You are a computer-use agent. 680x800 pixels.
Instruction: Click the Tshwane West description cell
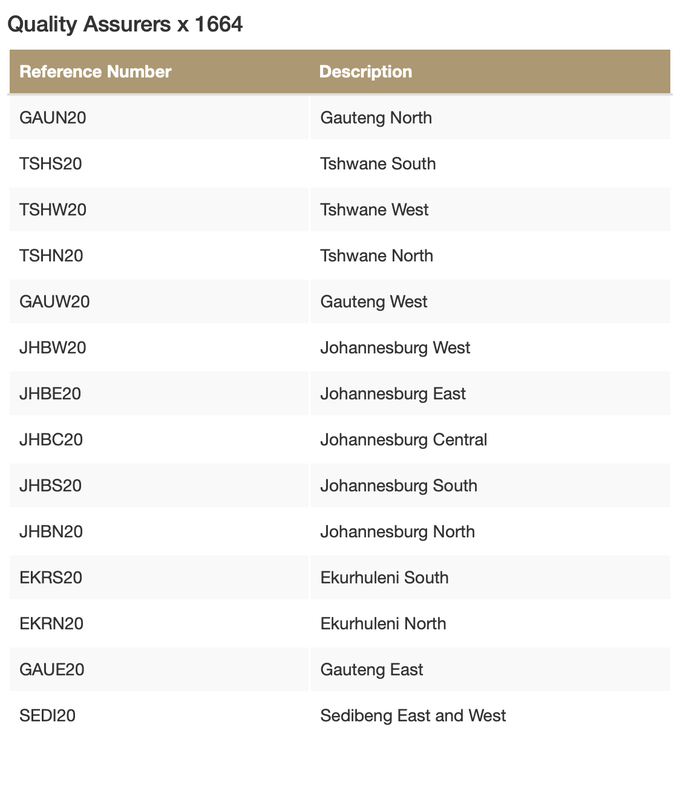374,210
